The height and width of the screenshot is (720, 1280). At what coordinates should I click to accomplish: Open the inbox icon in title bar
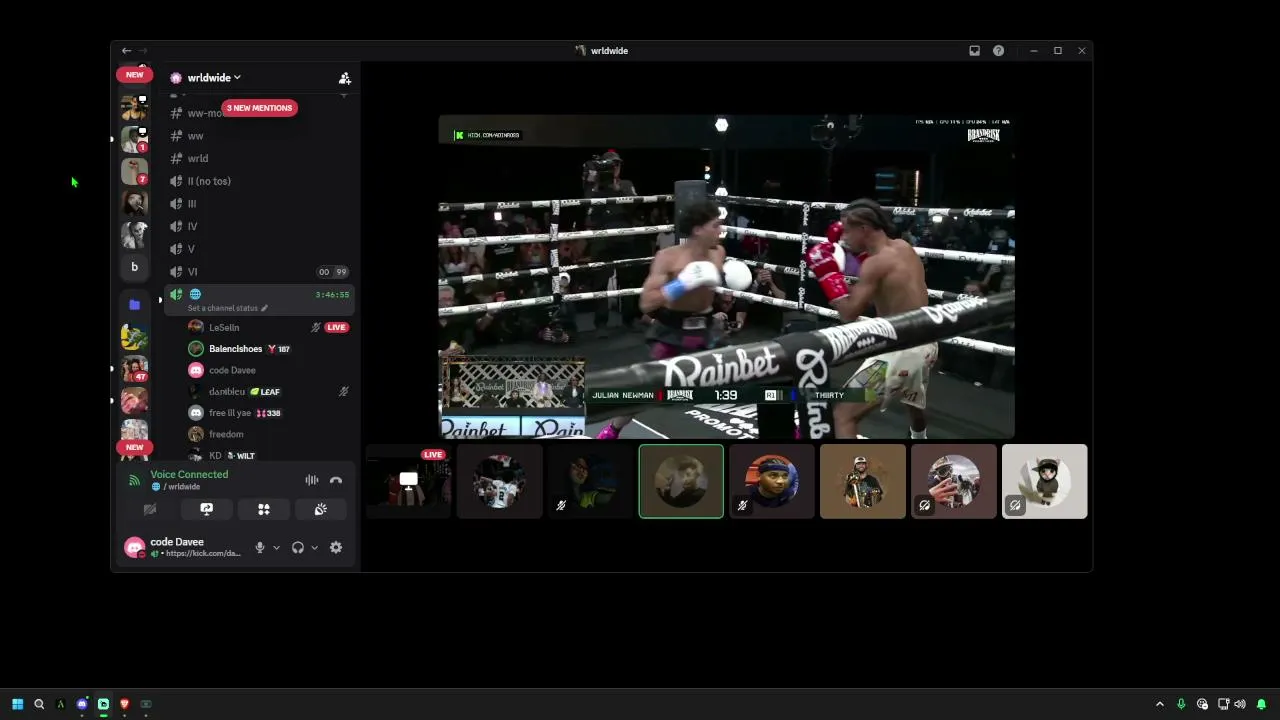[x=974, y=51]
